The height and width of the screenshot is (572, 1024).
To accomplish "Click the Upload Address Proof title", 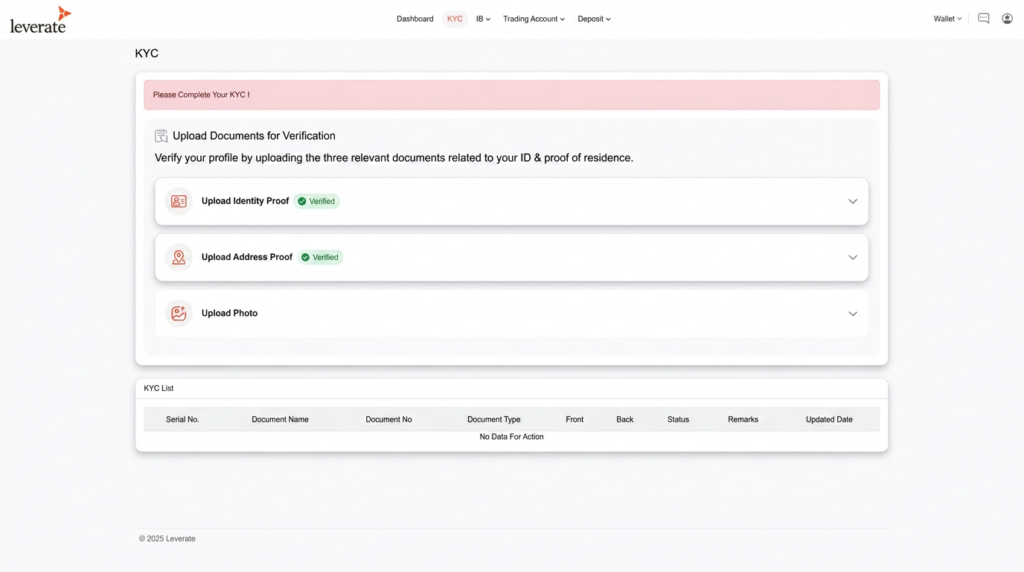I will (247, 257).
